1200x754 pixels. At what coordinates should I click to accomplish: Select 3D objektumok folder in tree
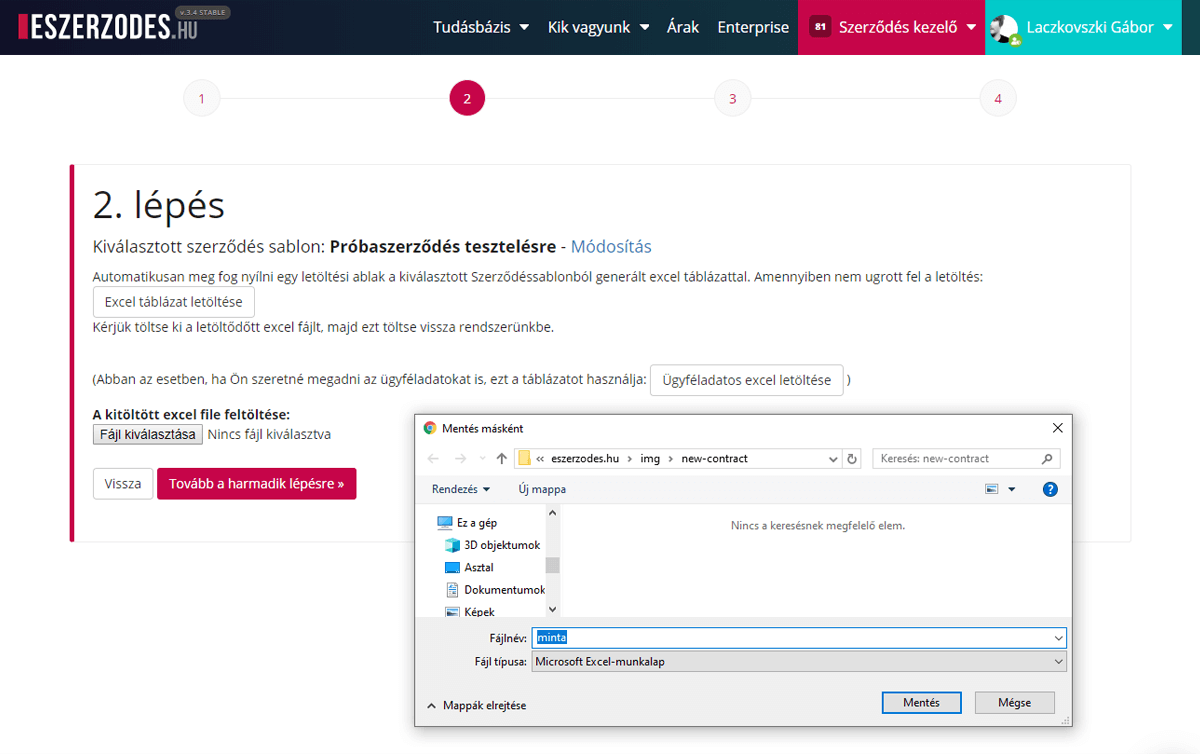pyautogui.click(x=501, y=545)
